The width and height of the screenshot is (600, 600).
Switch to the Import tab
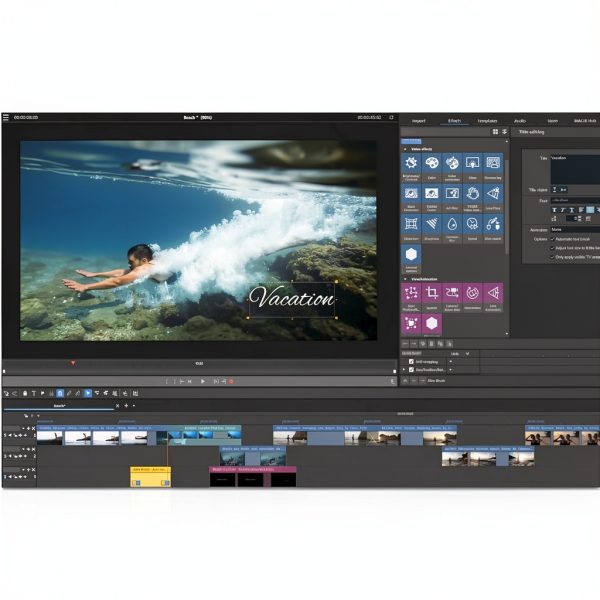[x=419, y=121]
